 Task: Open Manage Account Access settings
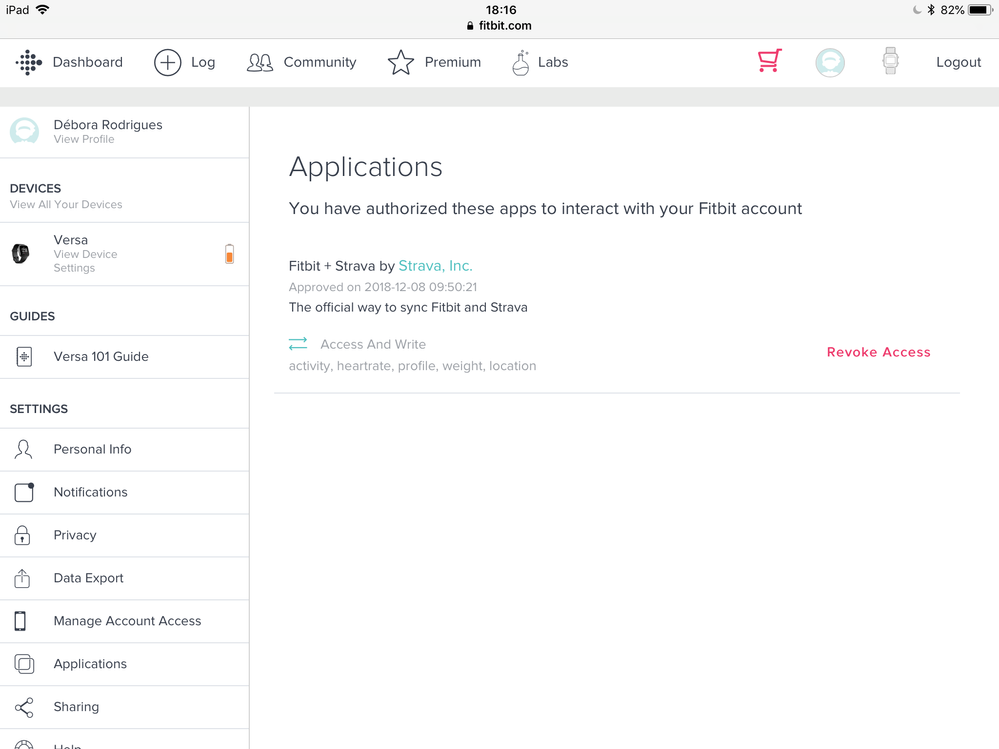[x=124, y=621]
